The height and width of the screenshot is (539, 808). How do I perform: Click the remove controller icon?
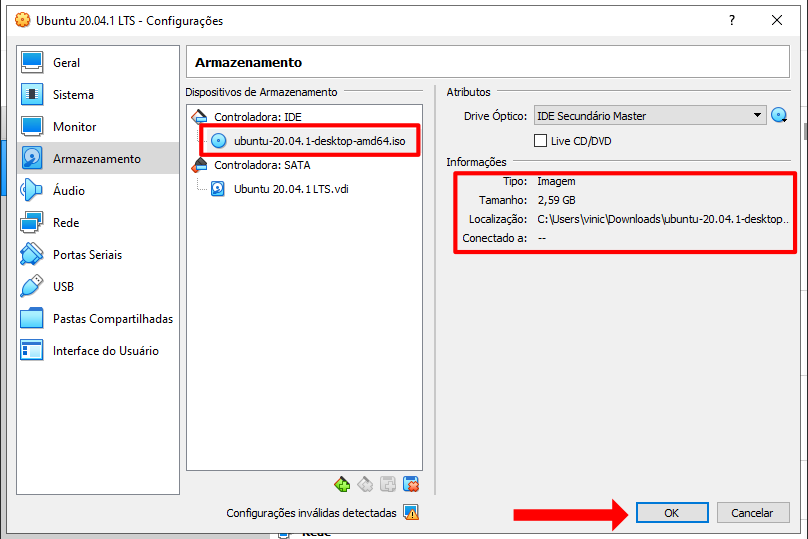(x=365, y=484)
